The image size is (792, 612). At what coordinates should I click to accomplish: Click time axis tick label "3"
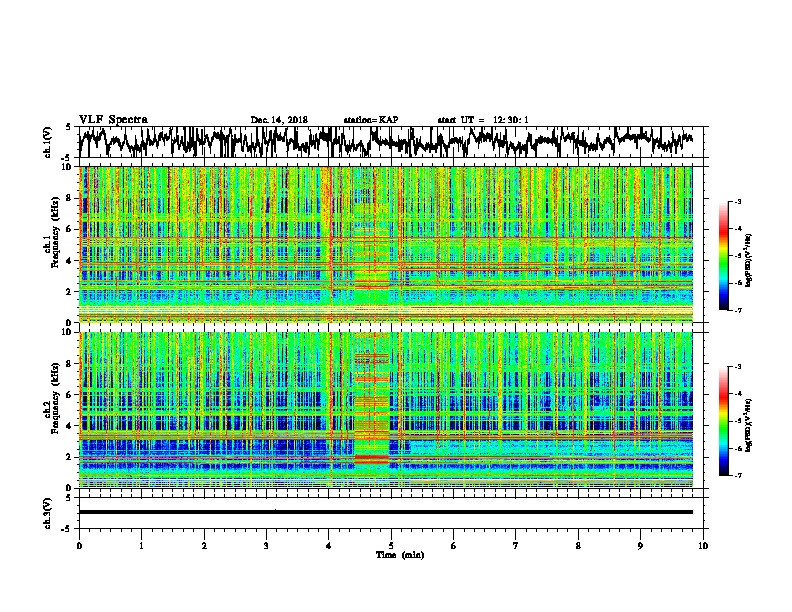point(266,546)
